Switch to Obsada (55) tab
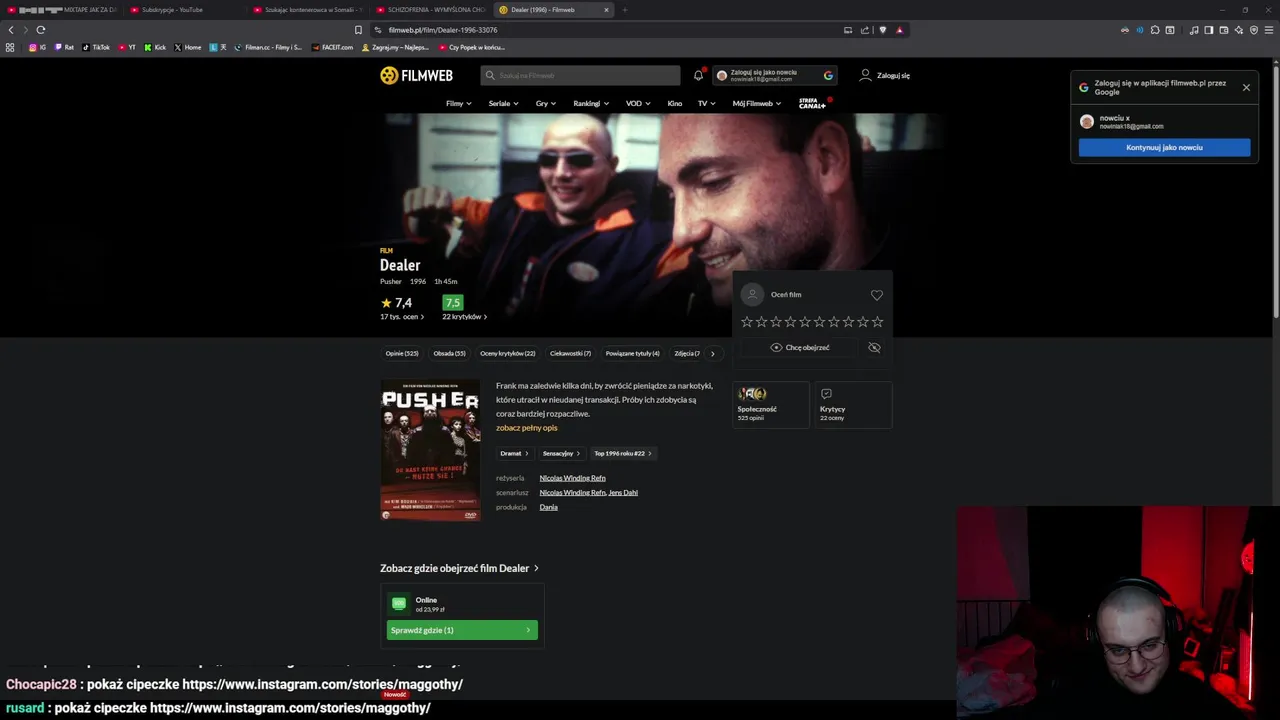 tap(449, 353)
